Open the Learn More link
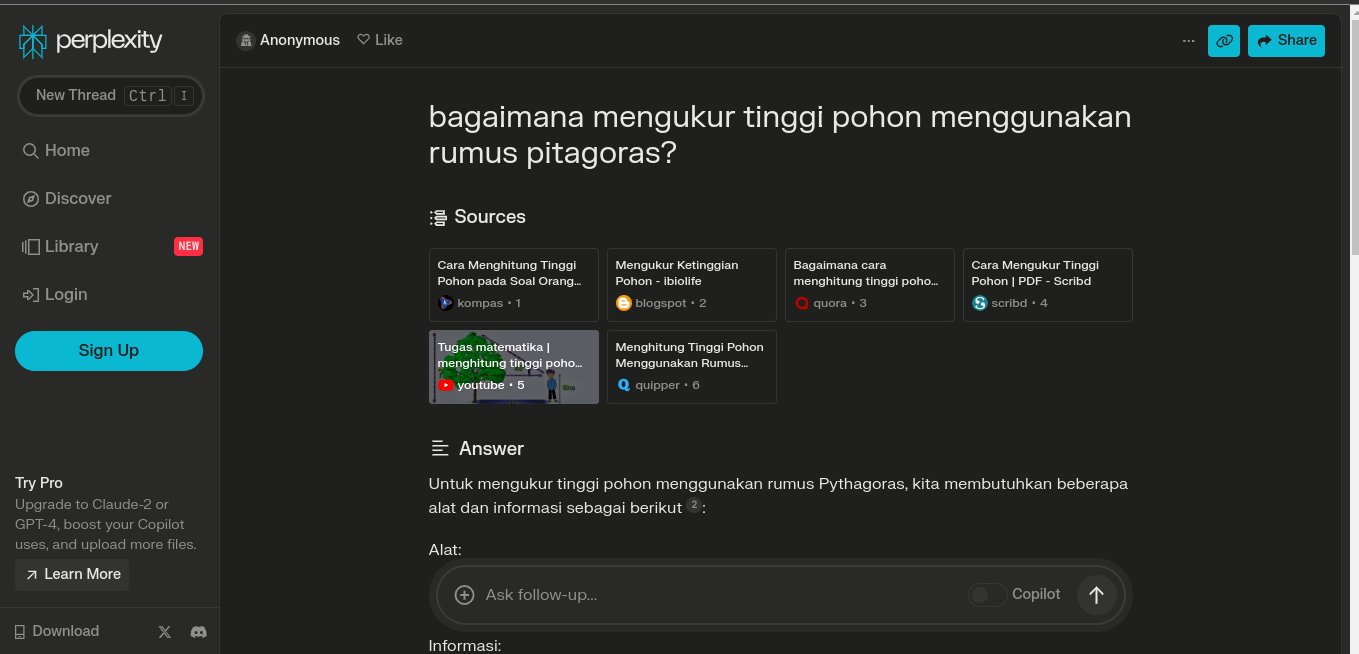The image size is (1359, 654). tap(71, 574)
